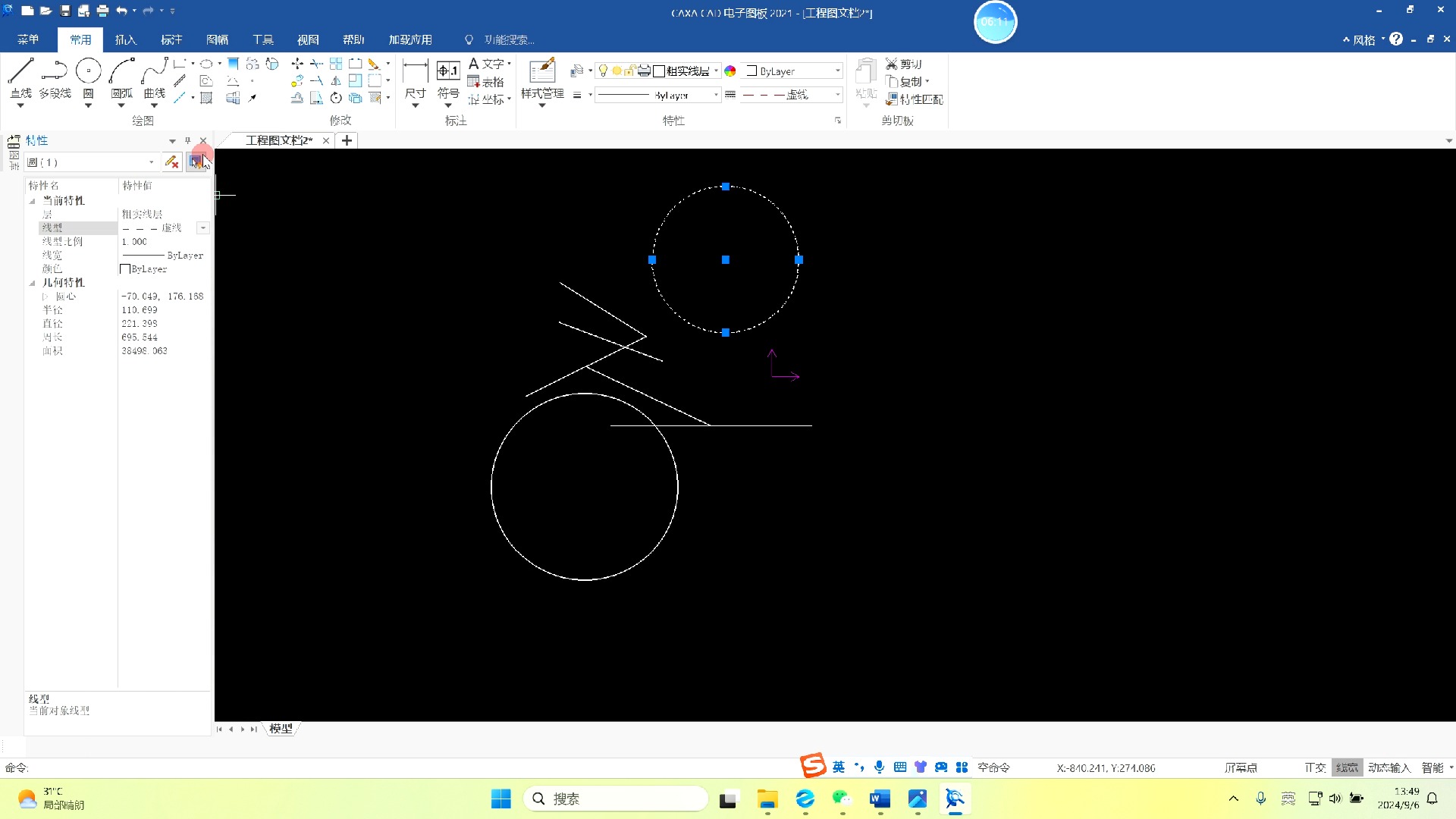Image resolution: width=1456 pixels, height=819 pixels.
Task: Select the 圆弧 arc tool
Action: point(121,78)
